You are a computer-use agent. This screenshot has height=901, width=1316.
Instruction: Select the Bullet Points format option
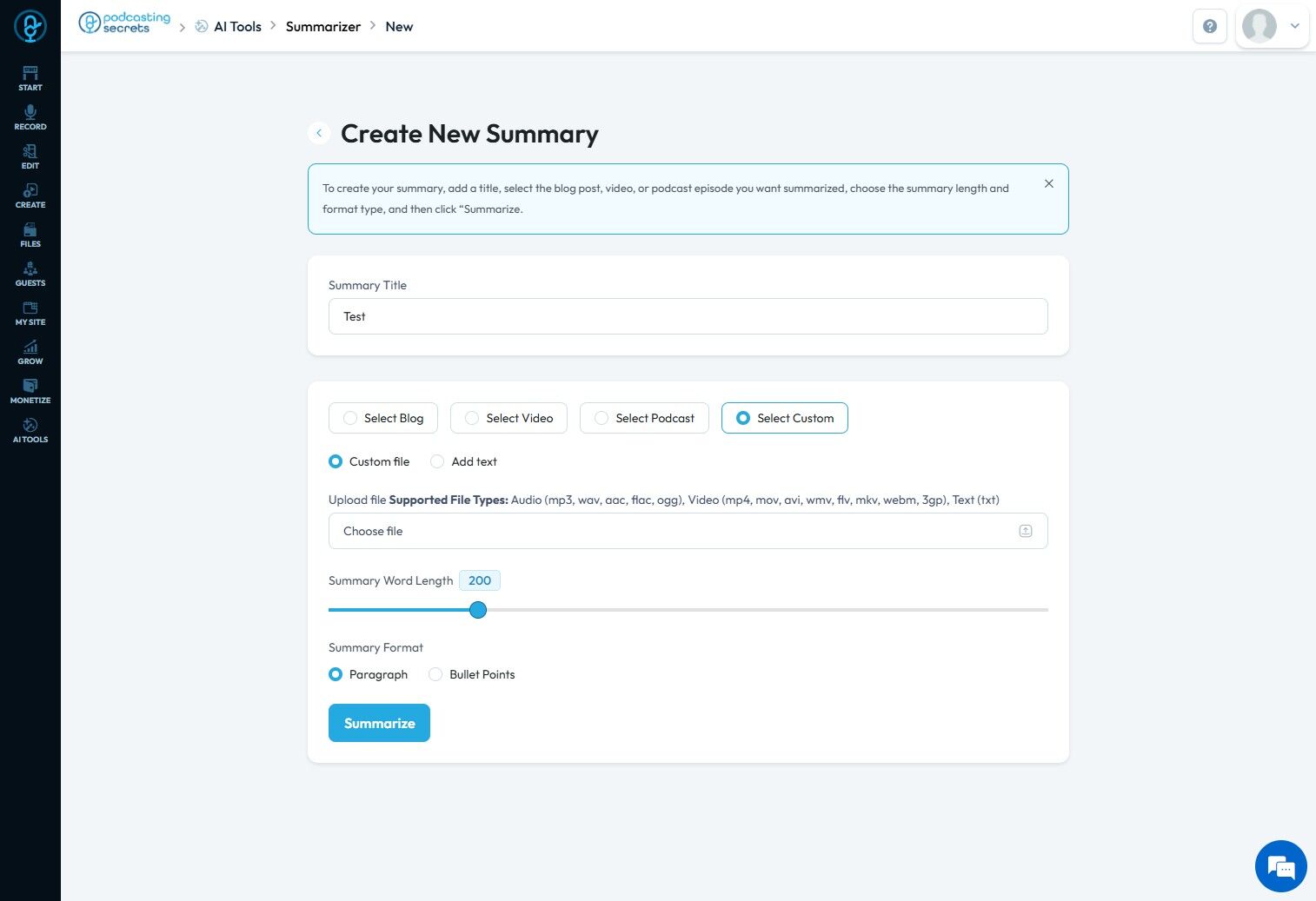point(436,674)
